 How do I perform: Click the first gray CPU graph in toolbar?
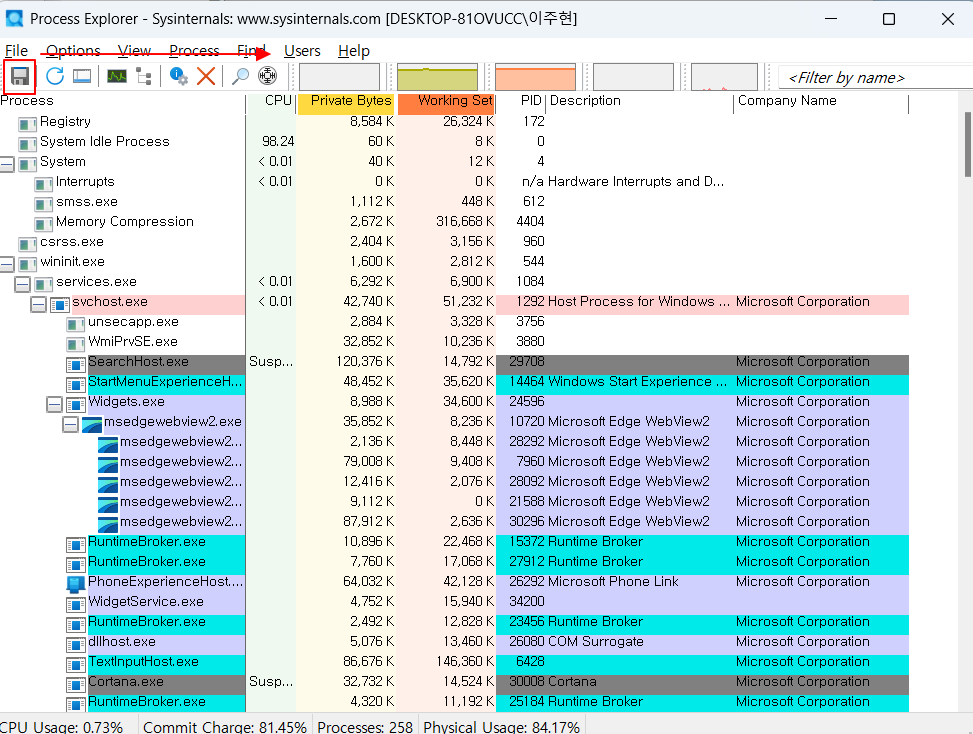(339, 77)
